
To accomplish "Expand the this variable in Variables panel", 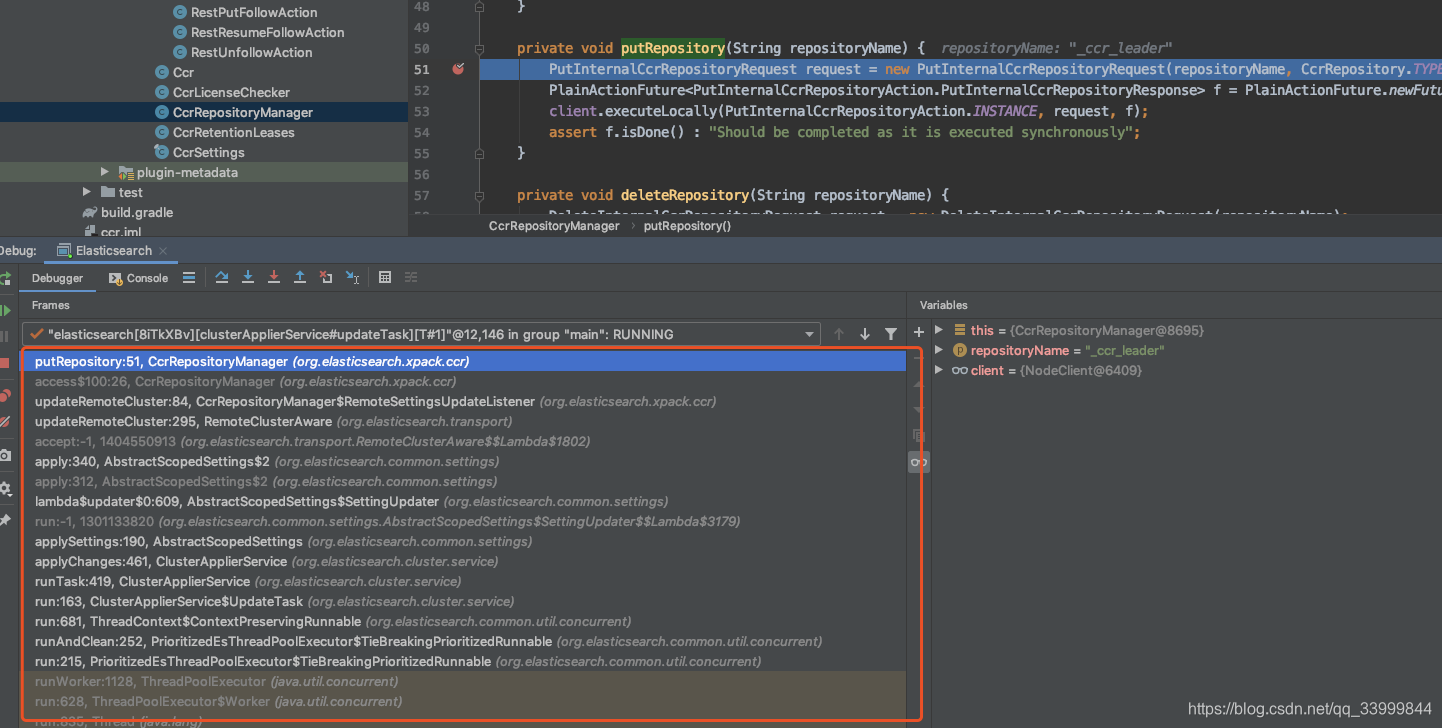I will (x=938, y=329).
